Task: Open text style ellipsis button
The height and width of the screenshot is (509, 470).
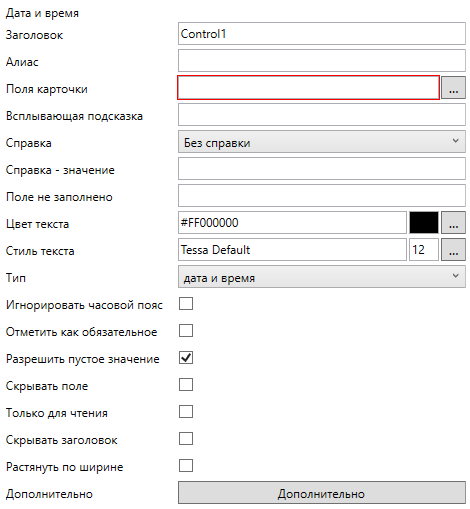Action: [x=453, y=249]
